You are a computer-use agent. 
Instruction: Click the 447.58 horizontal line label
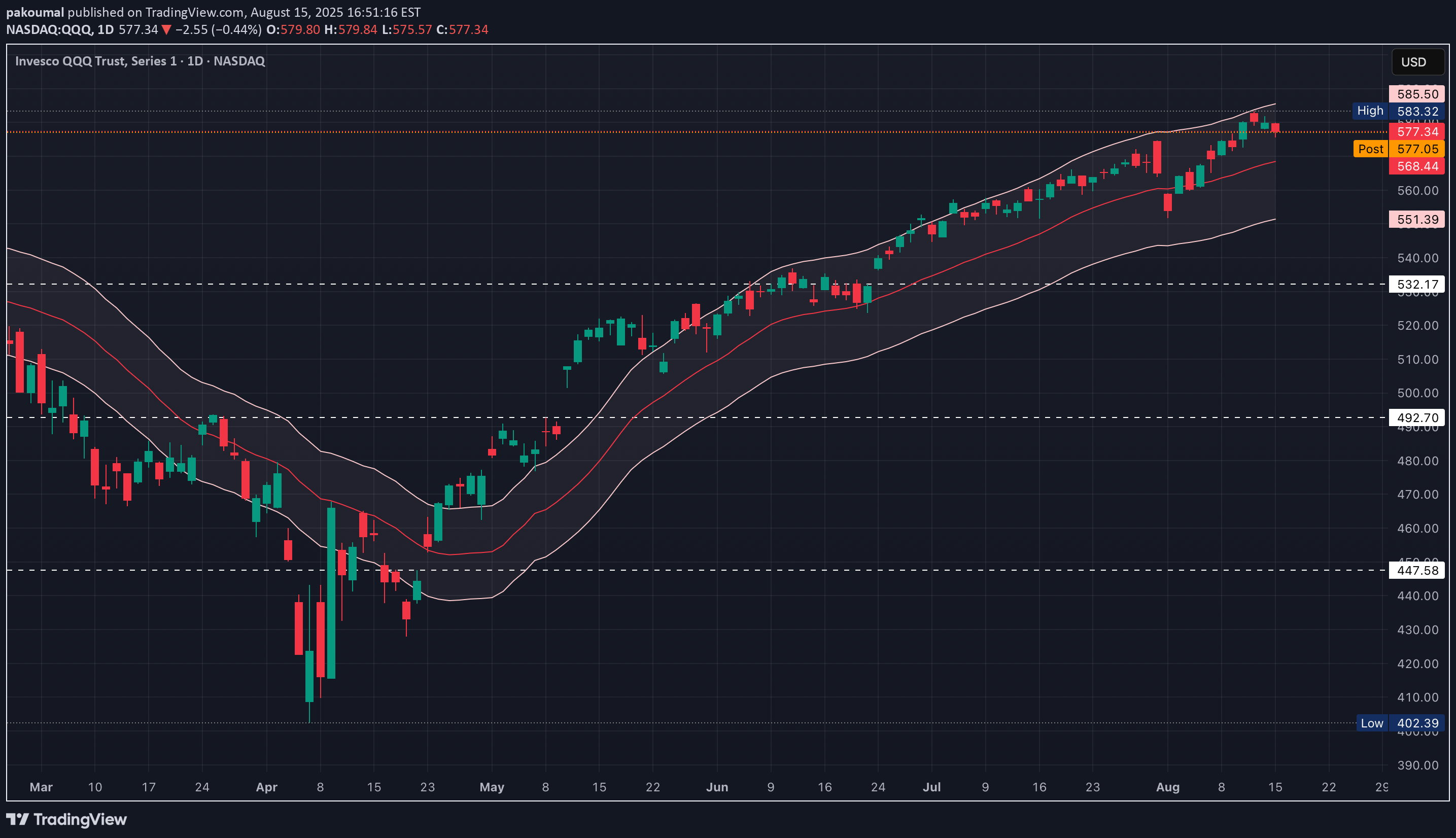[1416, 570]
